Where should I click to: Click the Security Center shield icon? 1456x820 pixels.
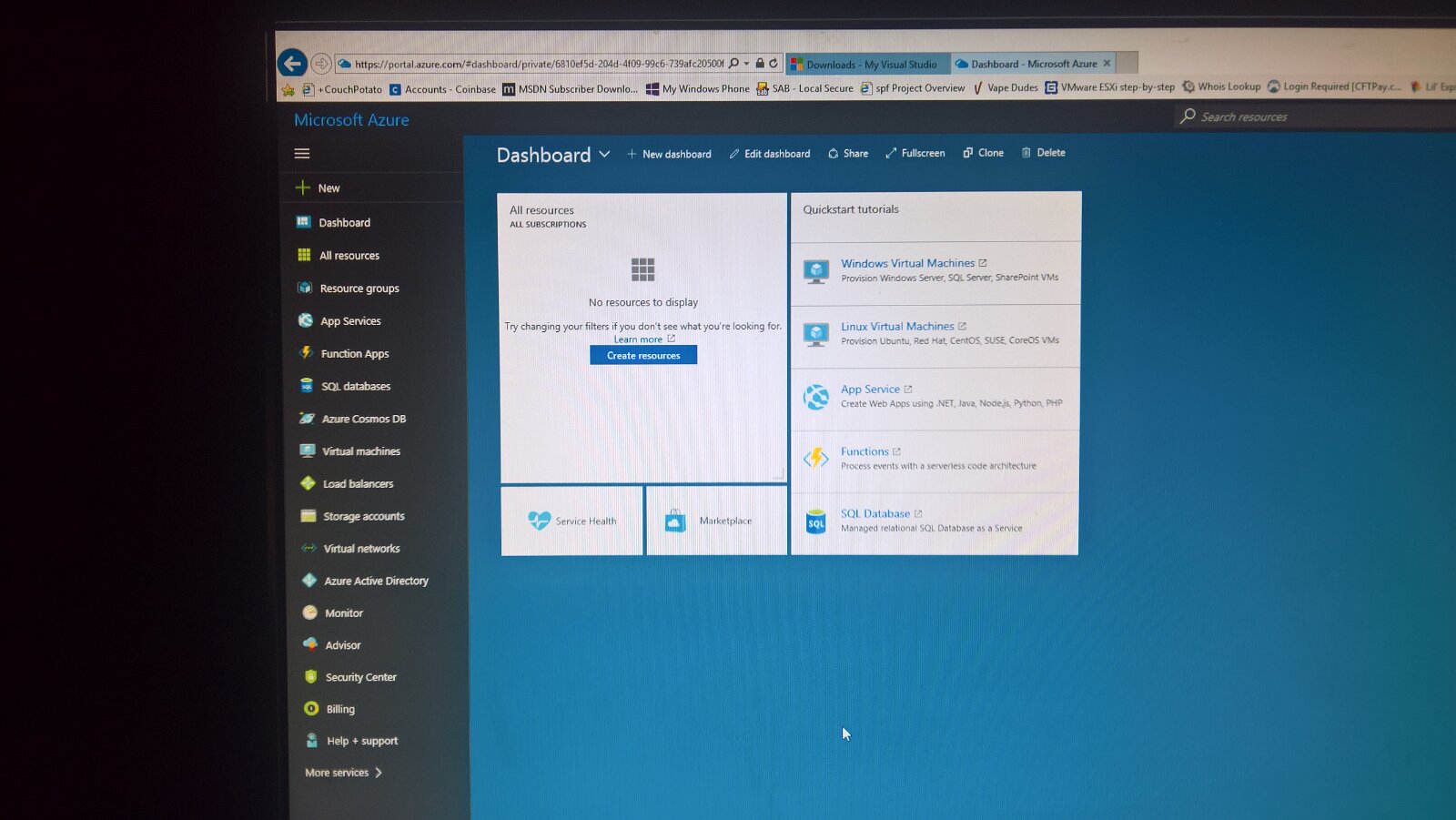310,677
